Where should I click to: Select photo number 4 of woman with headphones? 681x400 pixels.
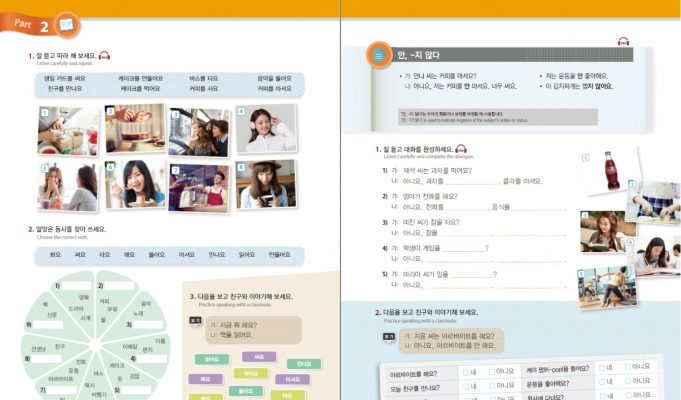click(x=266, y=129)
